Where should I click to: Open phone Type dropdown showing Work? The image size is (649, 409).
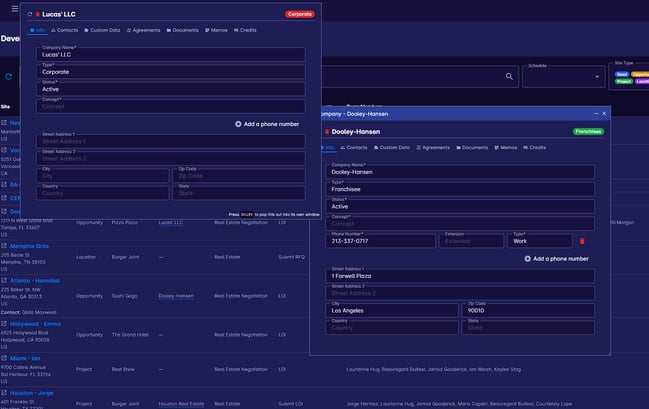click(540, 241)
